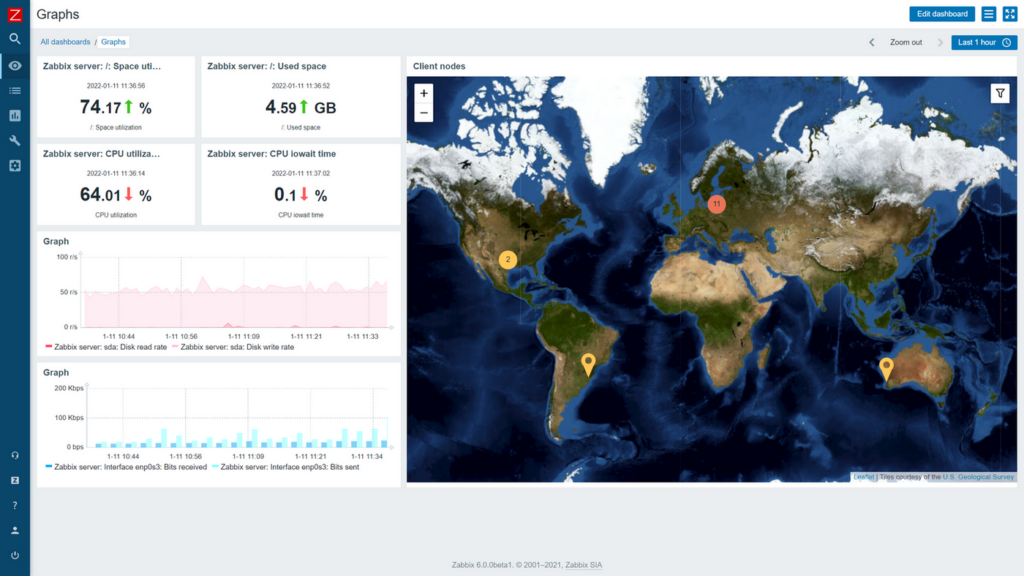Open the map filter funnel icon
Image resolution: width=1024 pixels, height=576 pixels.
[999, 92]
